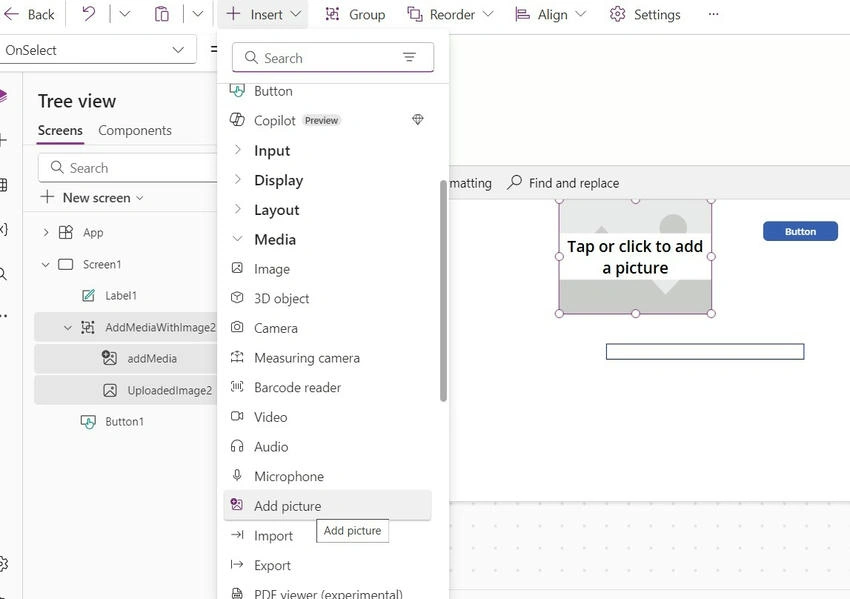Image resolution: width=850 pixels, height=599 pixels.
Task: Click the blue Button on canvas
Action: 800,231
